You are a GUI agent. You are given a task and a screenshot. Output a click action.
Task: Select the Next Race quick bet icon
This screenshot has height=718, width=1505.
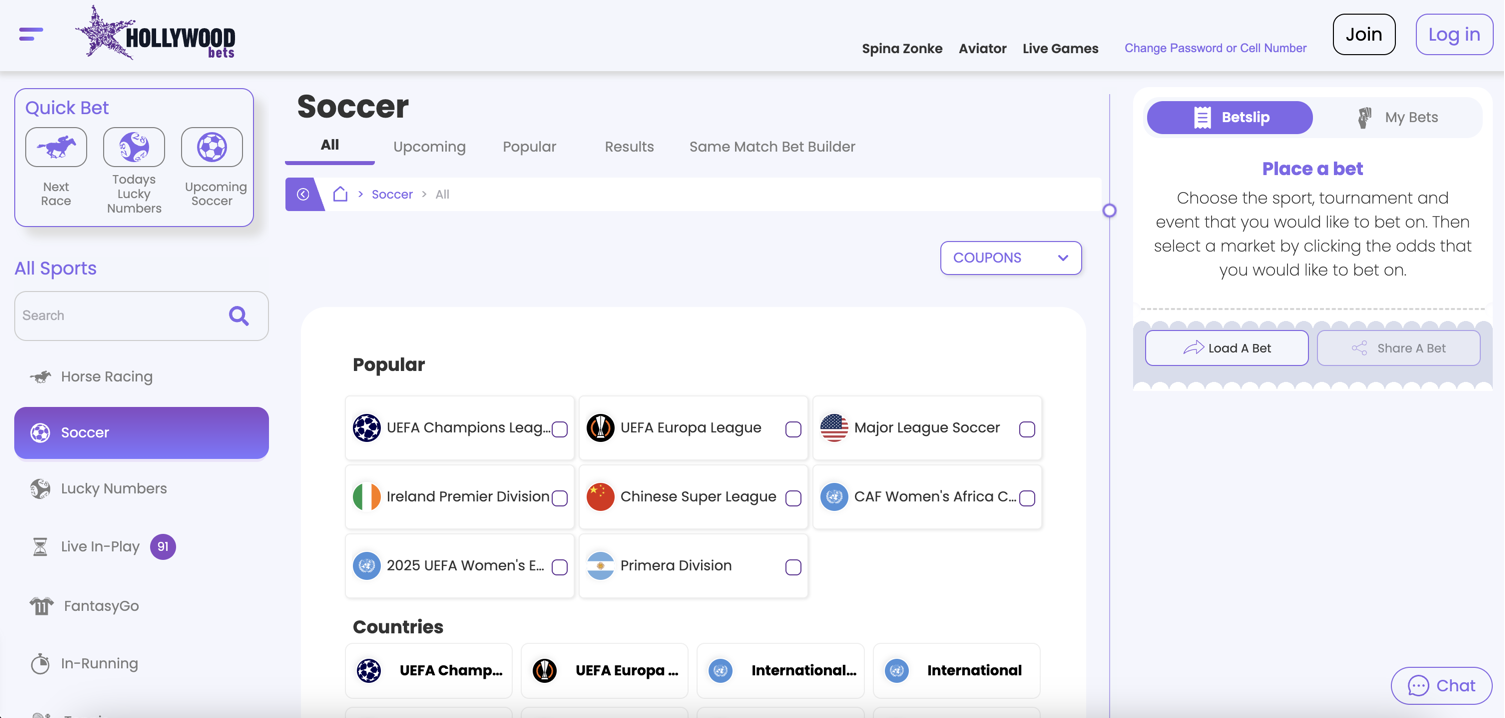coord(55,146)
